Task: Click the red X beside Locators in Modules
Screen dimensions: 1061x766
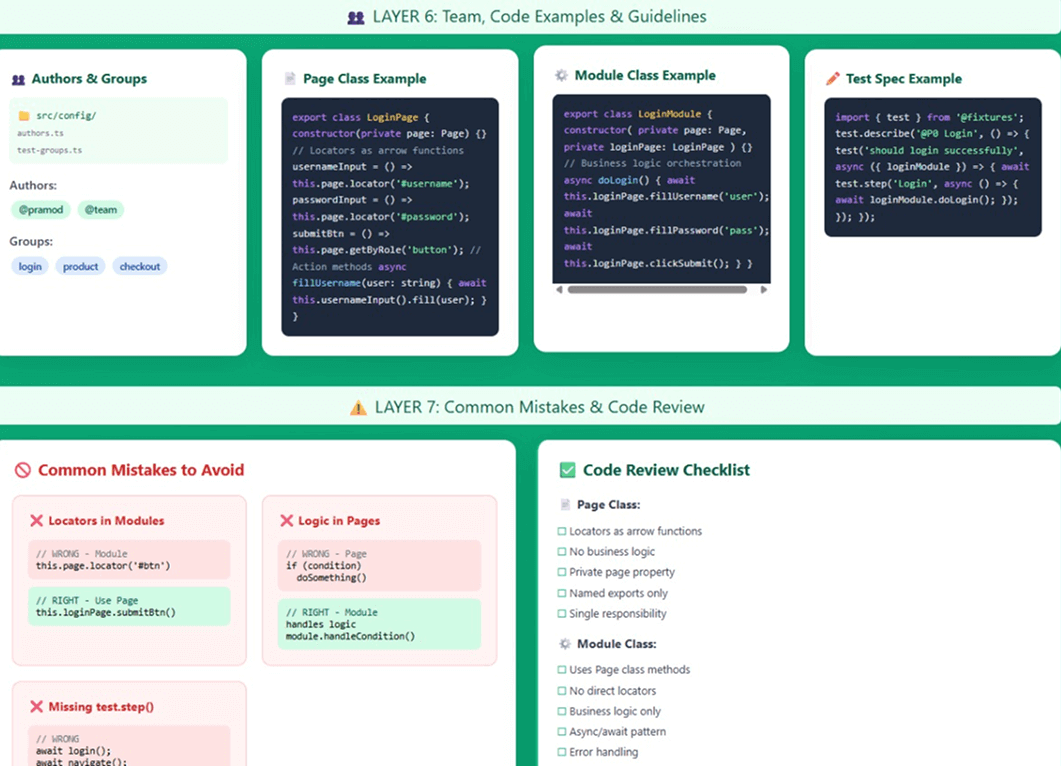Action: (37, 521)
